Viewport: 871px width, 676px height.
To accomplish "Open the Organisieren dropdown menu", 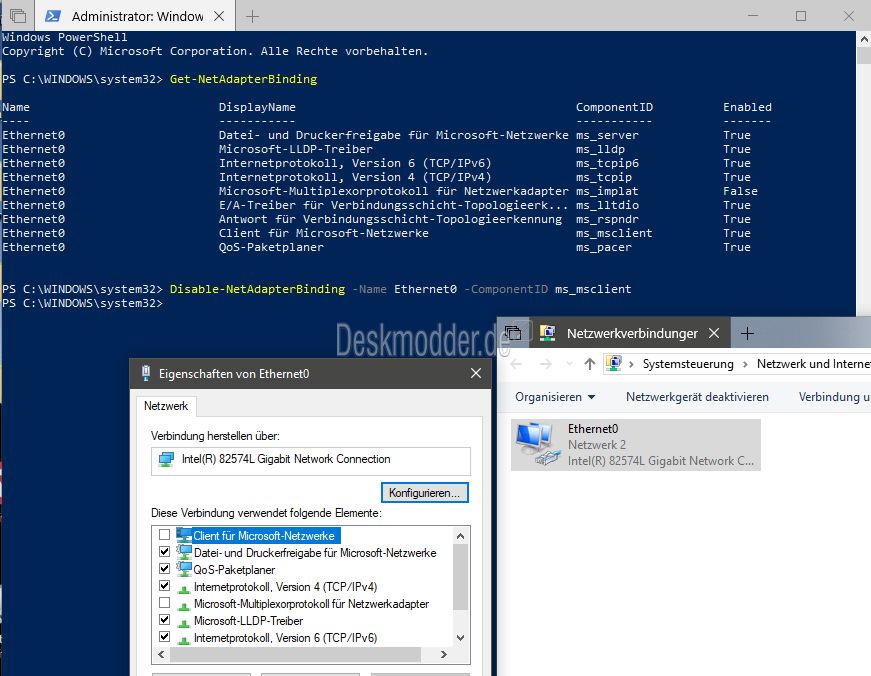I will [555, 397].
